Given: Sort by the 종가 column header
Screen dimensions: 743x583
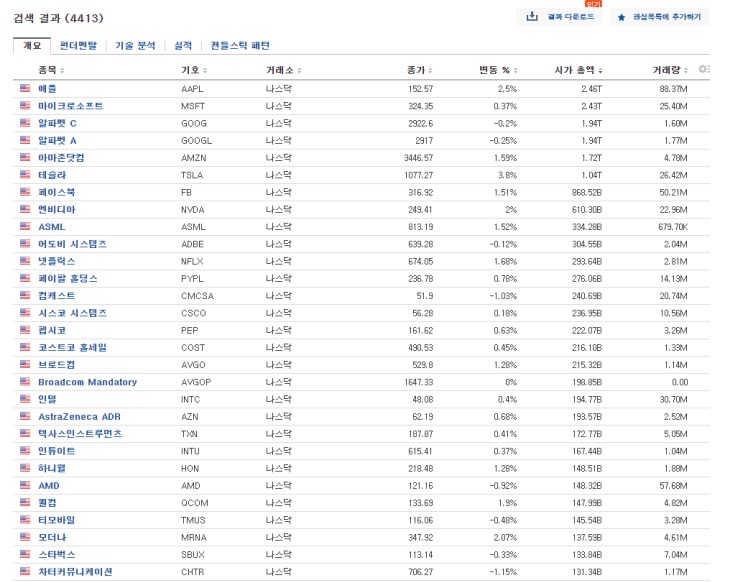Looking at the screenshot, I should [x=419, y=70].
